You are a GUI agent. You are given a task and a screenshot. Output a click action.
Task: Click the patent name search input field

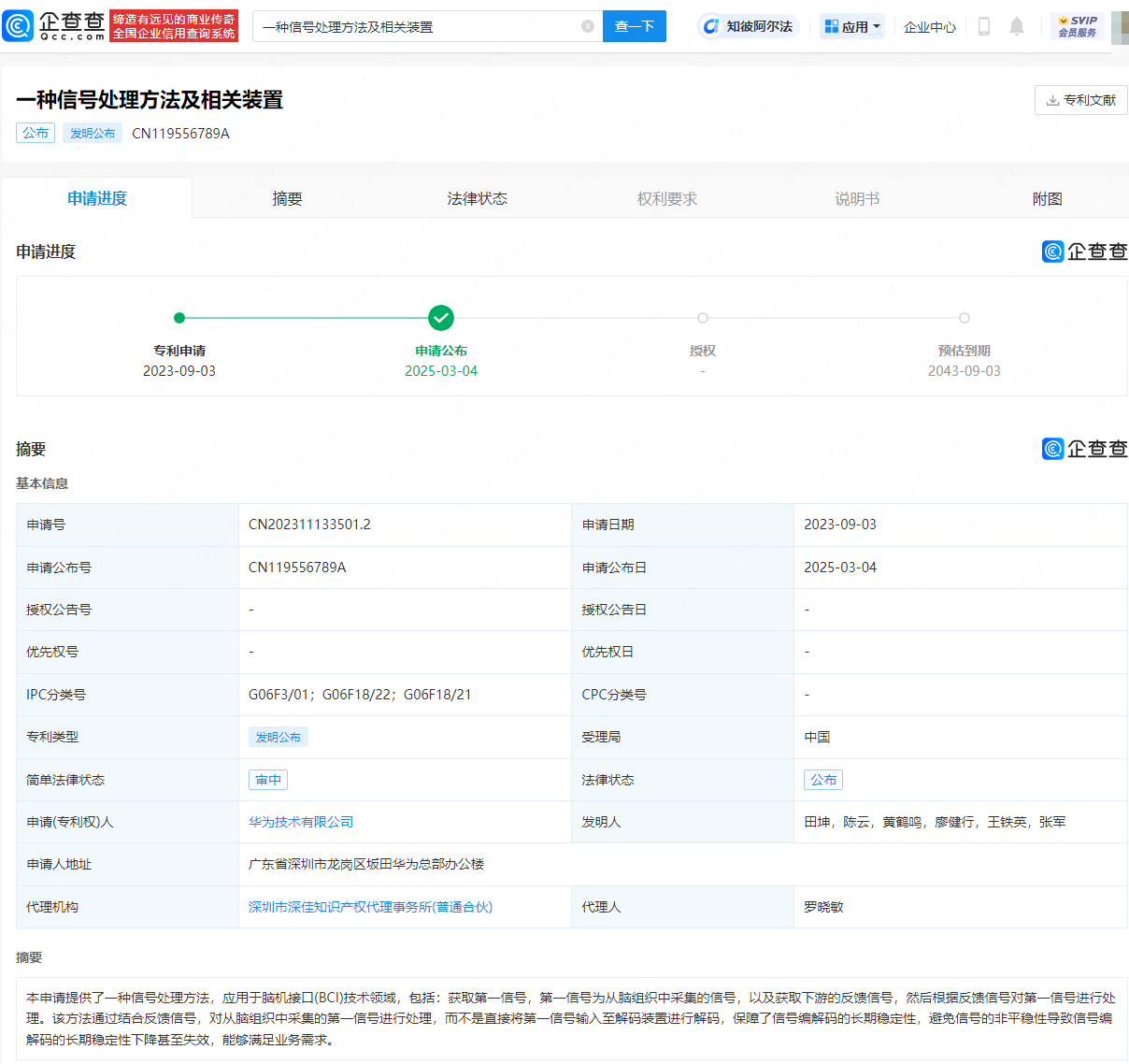click(416, 26)
